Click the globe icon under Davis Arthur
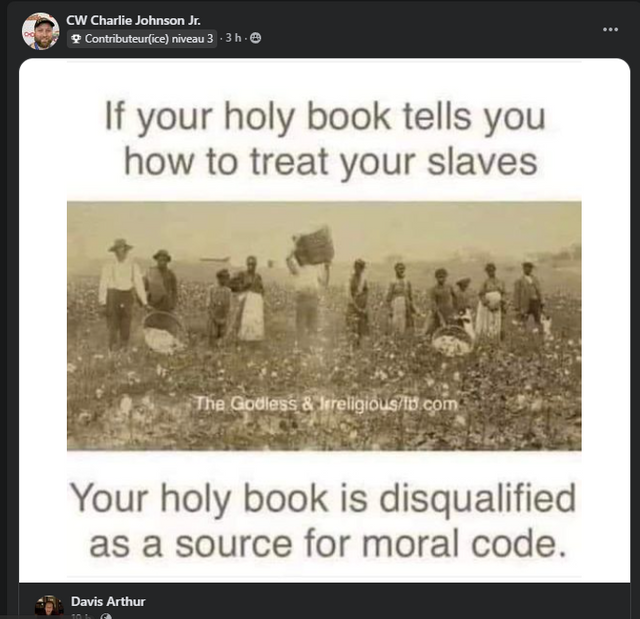Image resolution: width=640 pixels, height=619 pixels. 106,616
